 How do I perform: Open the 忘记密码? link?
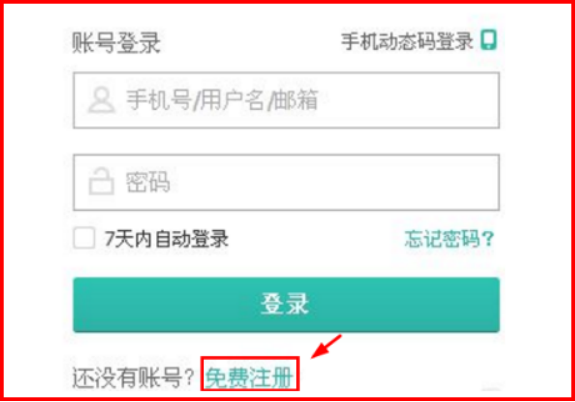point(450,239)
